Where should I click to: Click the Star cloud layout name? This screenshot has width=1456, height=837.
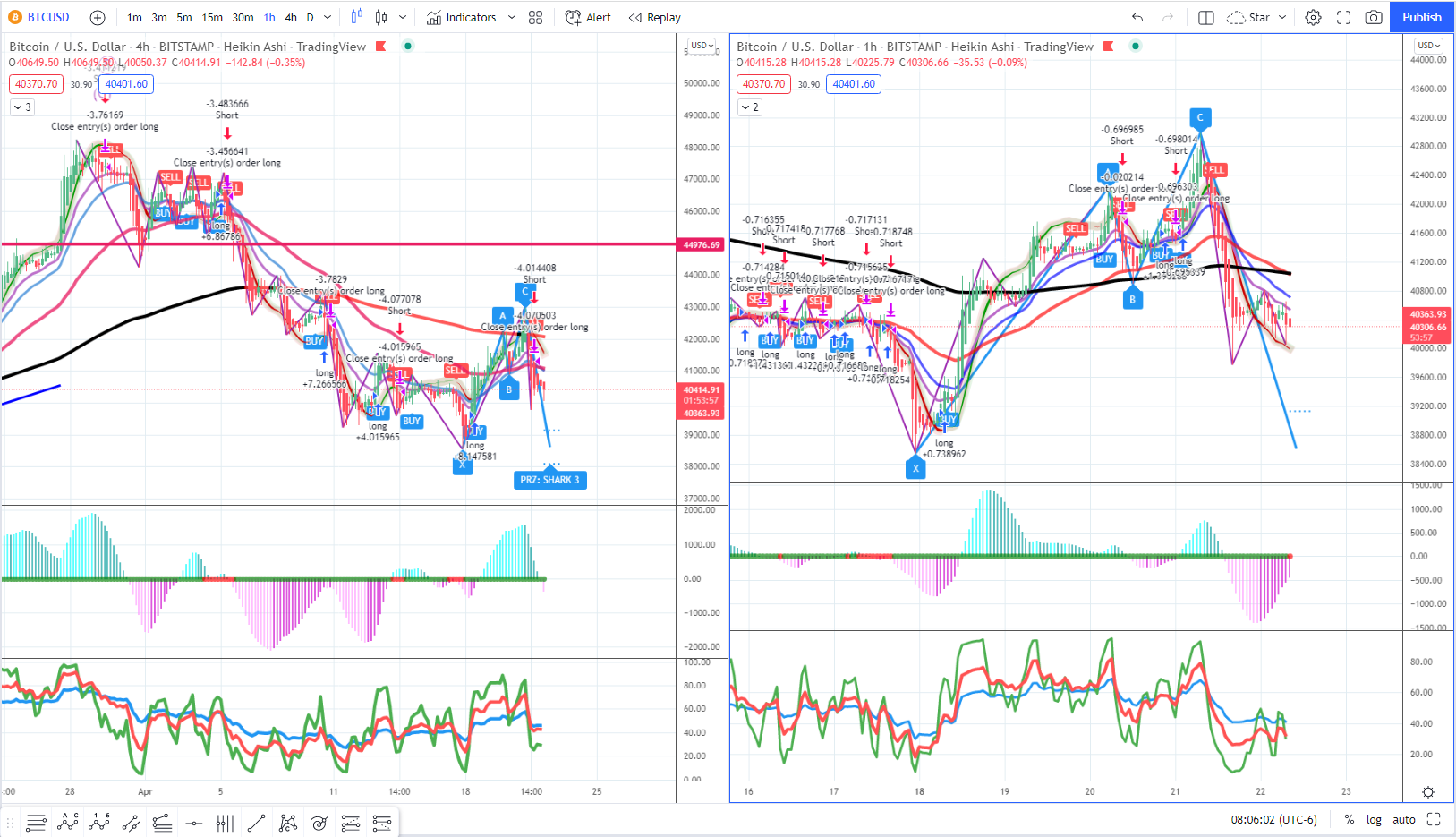coord(1248,17)
